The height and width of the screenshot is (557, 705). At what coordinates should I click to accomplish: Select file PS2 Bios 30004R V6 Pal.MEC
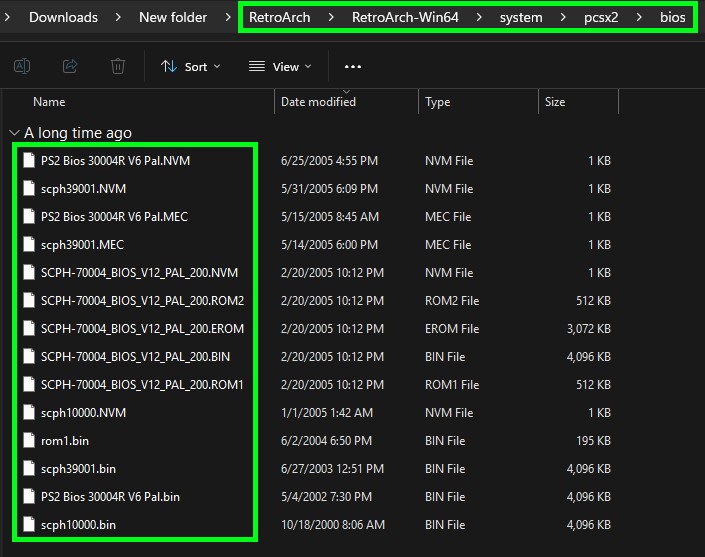(x=114, y=217)
